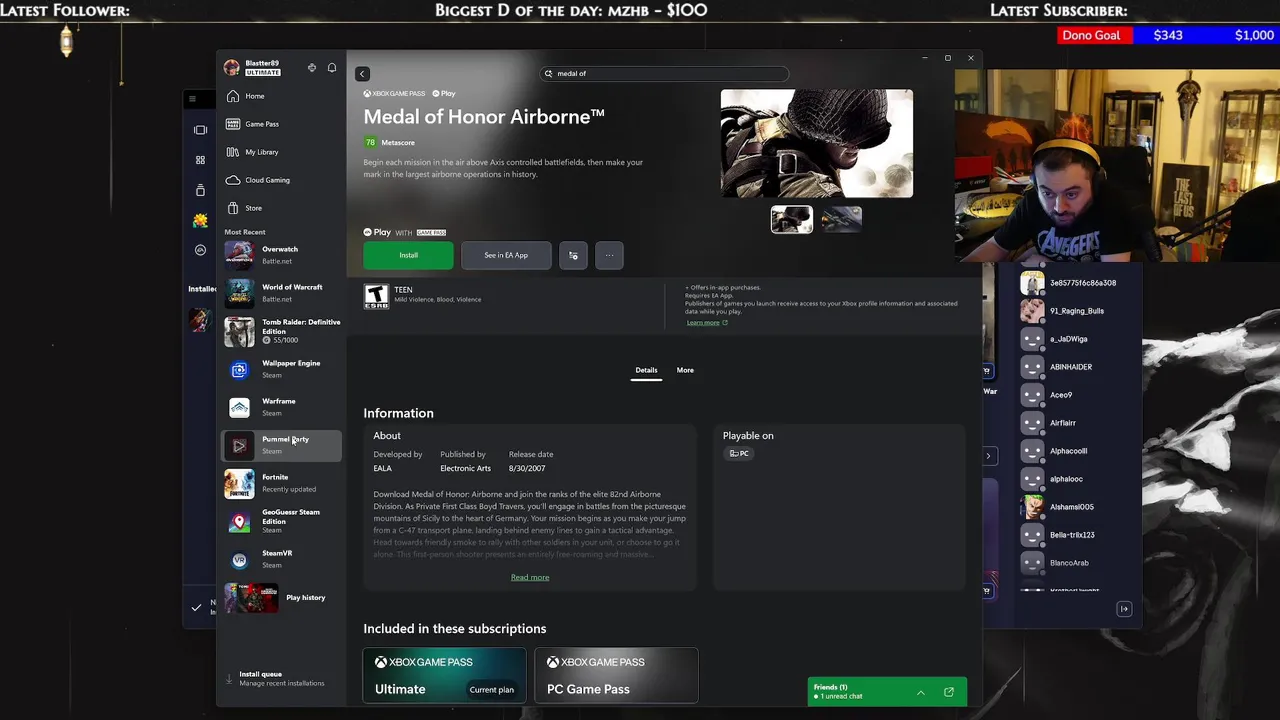Select Warframe from the recent list

pos(281,407)
